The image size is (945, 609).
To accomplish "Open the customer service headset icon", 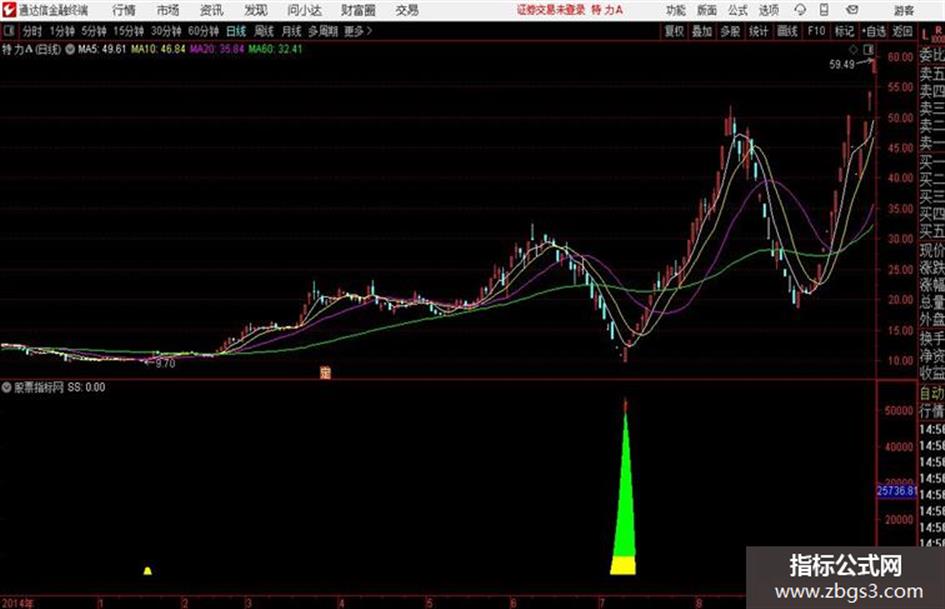I will tap(800, 10).
